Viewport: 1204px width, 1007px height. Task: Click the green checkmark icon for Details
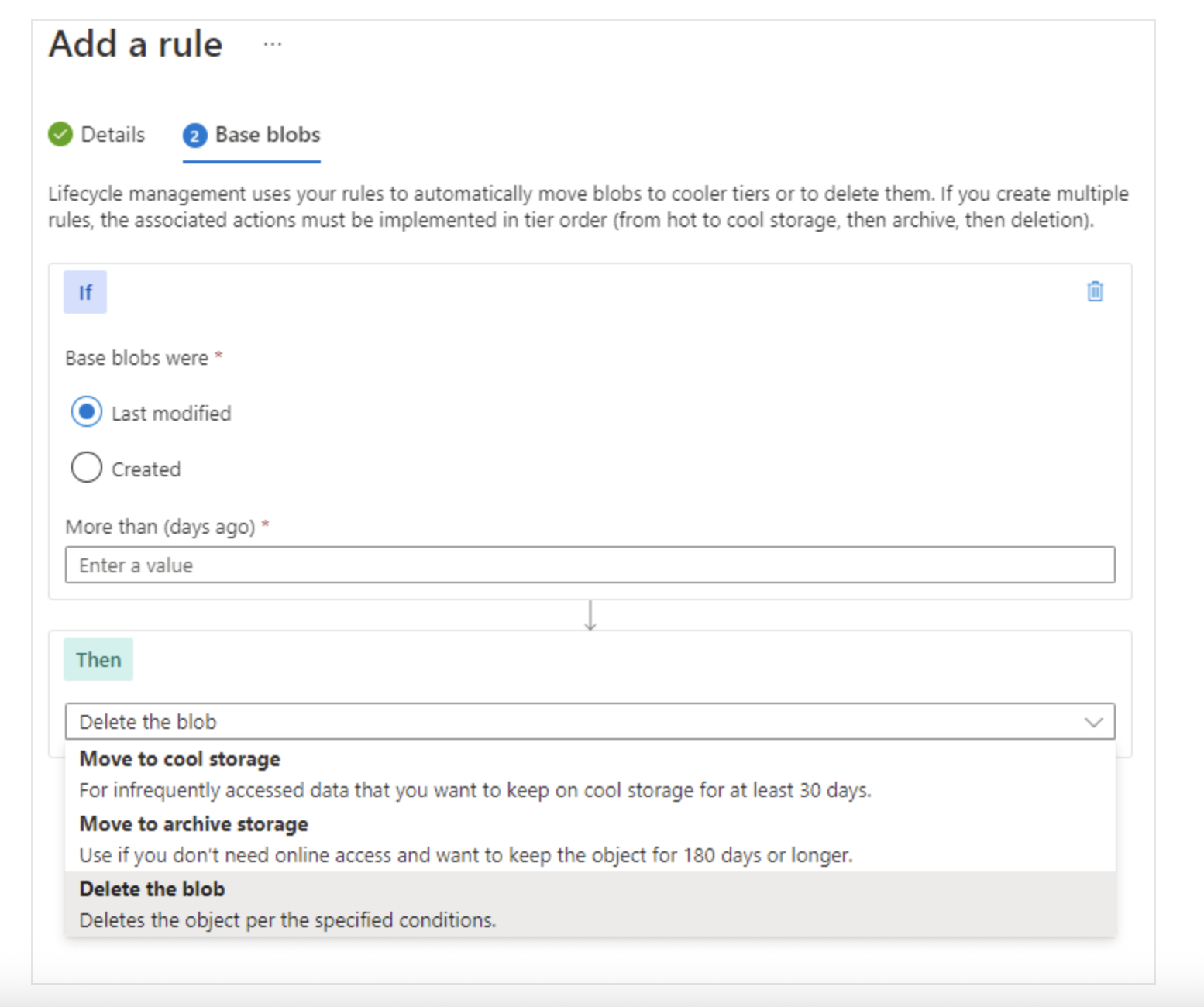point(60,134)
